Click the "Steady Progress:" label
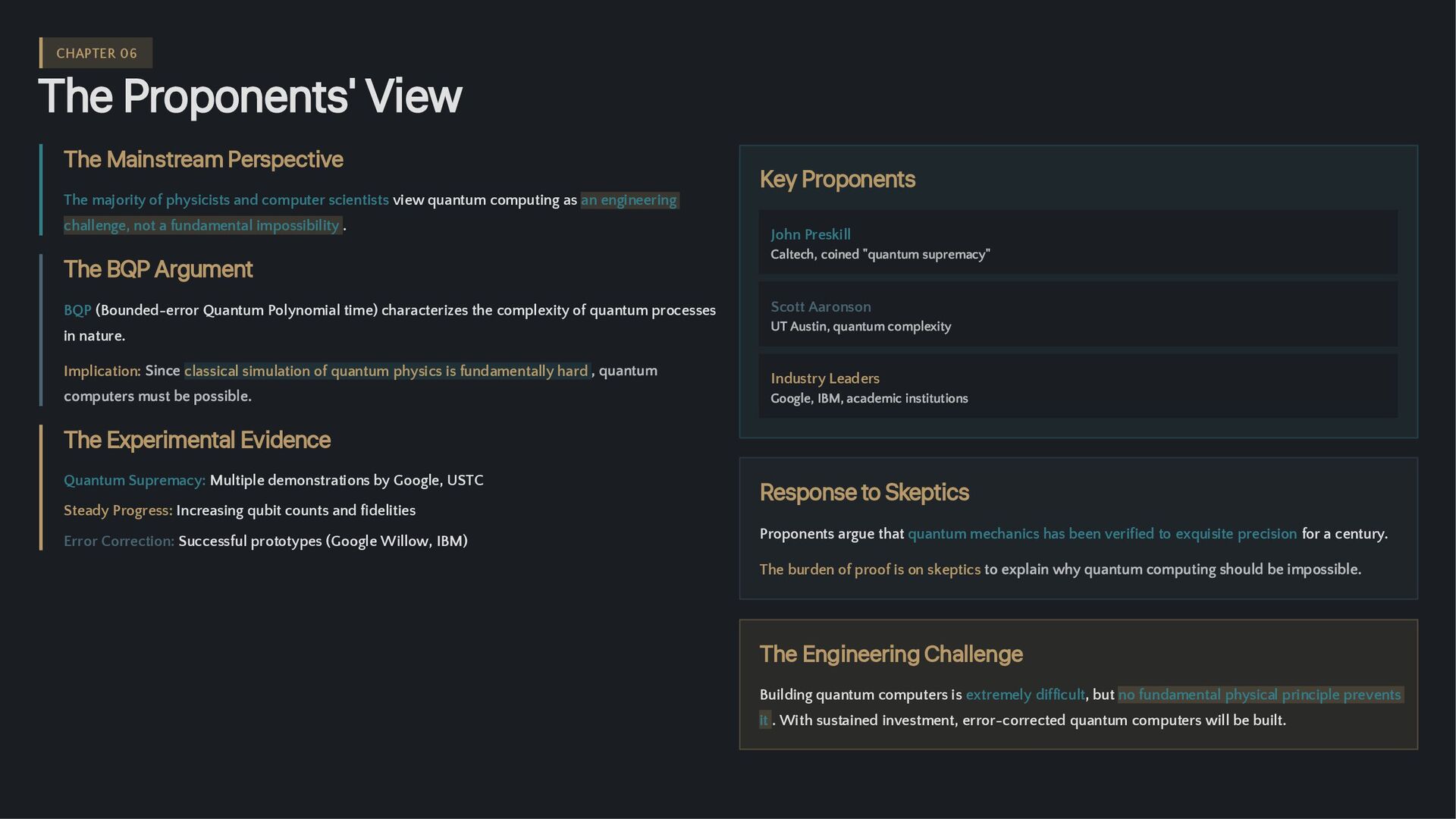This screenshot has width=1456, height=819. [x=118, y=510]
